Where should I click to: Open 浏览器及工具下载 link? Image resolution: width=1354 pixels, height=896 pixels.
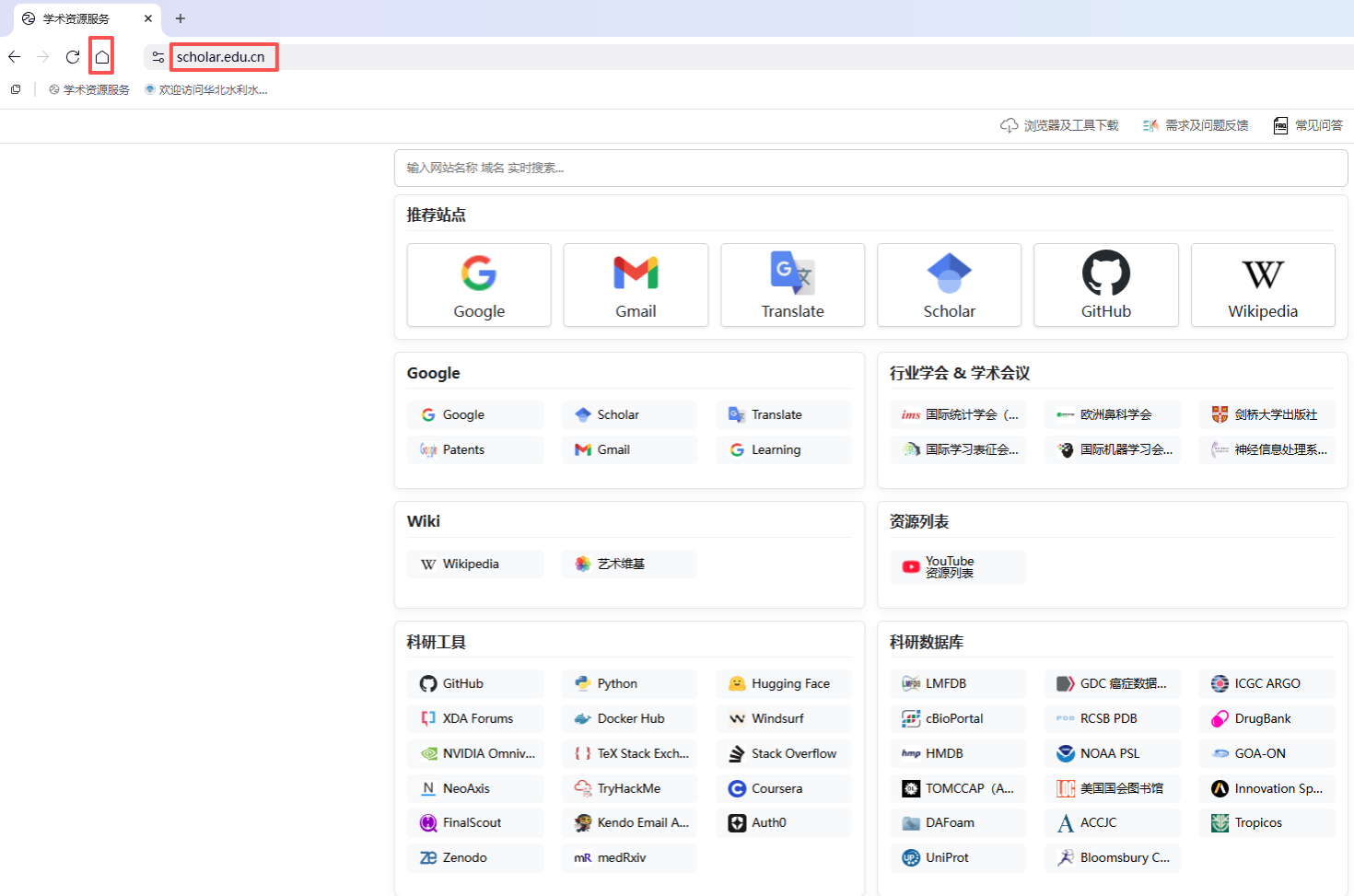pyautogui.click(x=1059, y=125)
